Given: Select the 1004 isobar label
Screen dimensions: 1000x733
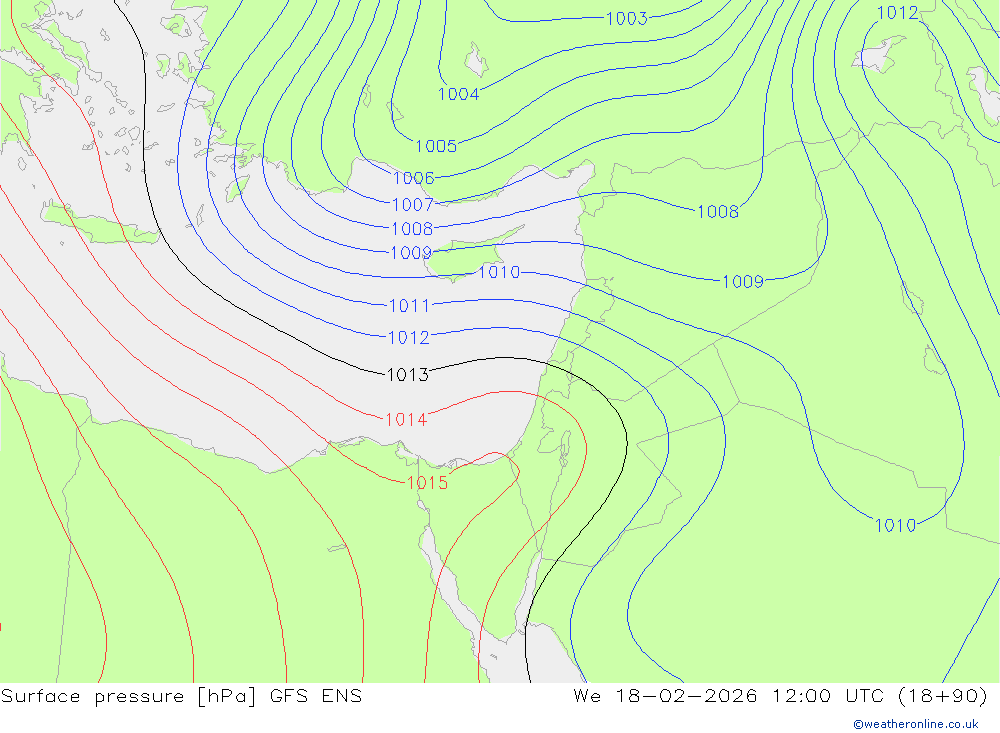Looking at the screenshot, I should 458,94.
